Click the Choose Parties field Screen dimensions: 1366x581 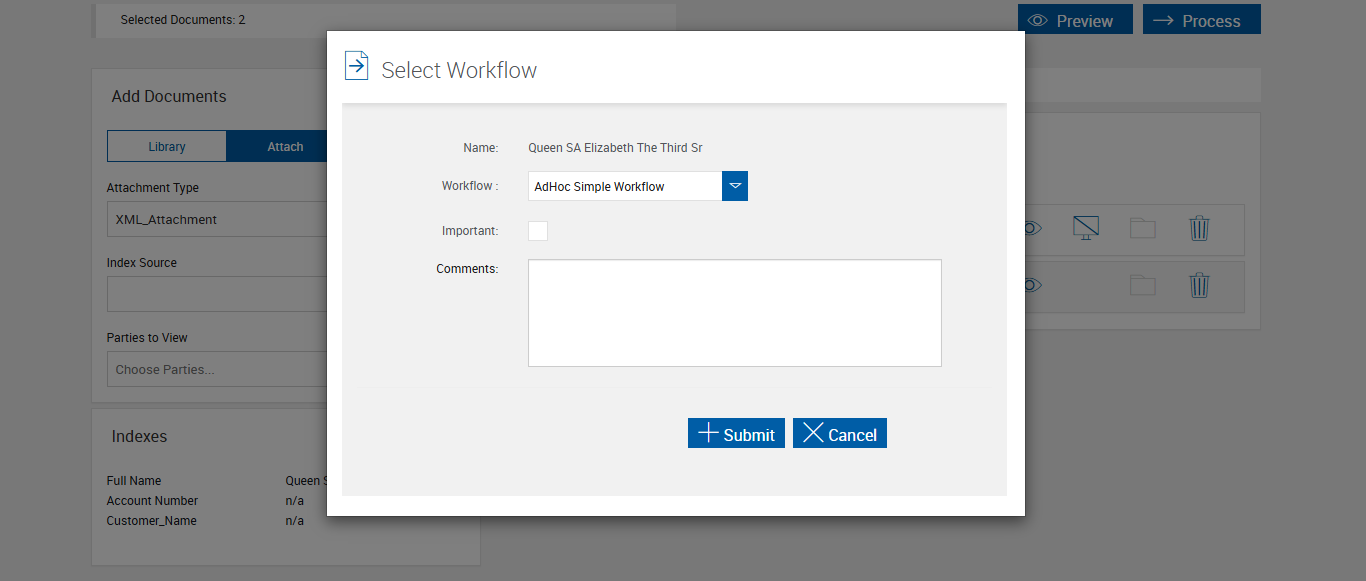click(217, 369)
